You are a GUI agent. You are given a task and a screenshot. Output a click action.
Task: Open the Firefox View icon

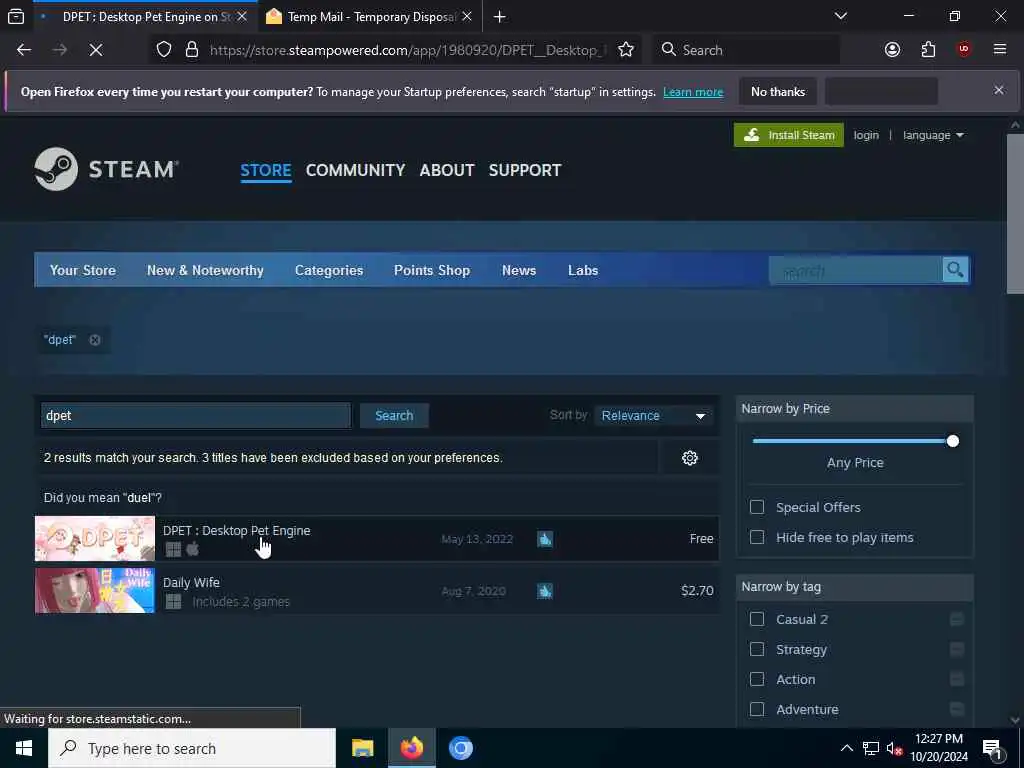[x=16, y=16]
